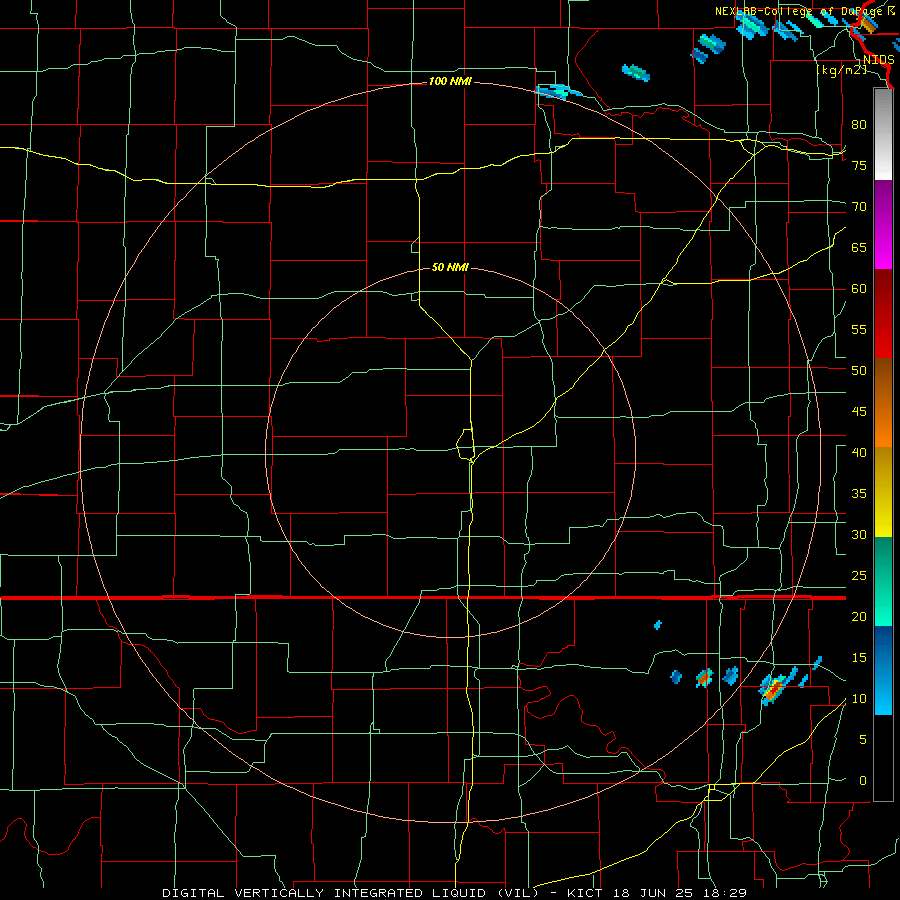The height and width of the screenshot is (900, 900).
Task: Click the KICT station identifier in the caption
Action: (x=588, y=893)
